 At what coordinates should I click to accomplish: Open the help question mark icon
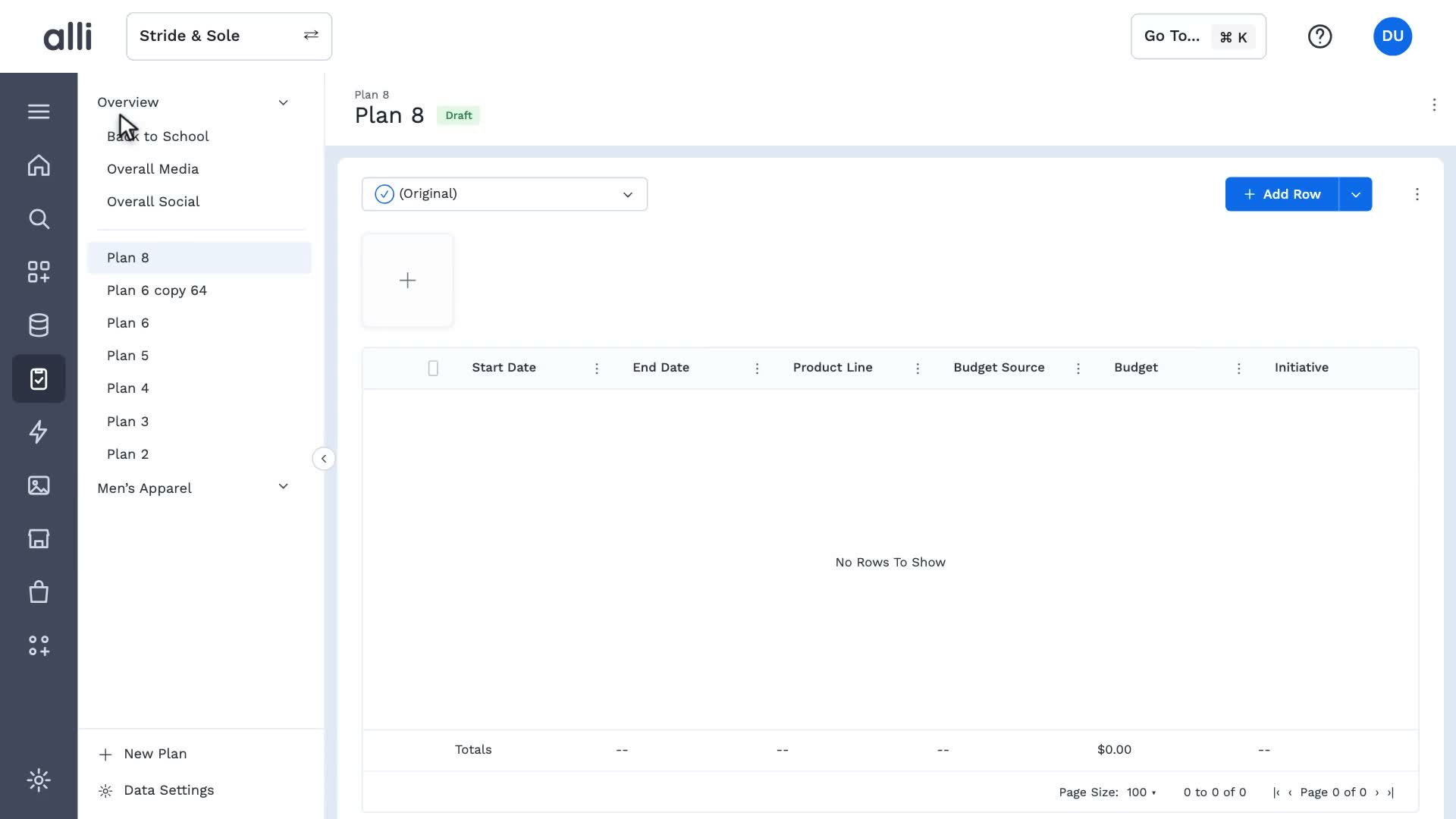1319,36
